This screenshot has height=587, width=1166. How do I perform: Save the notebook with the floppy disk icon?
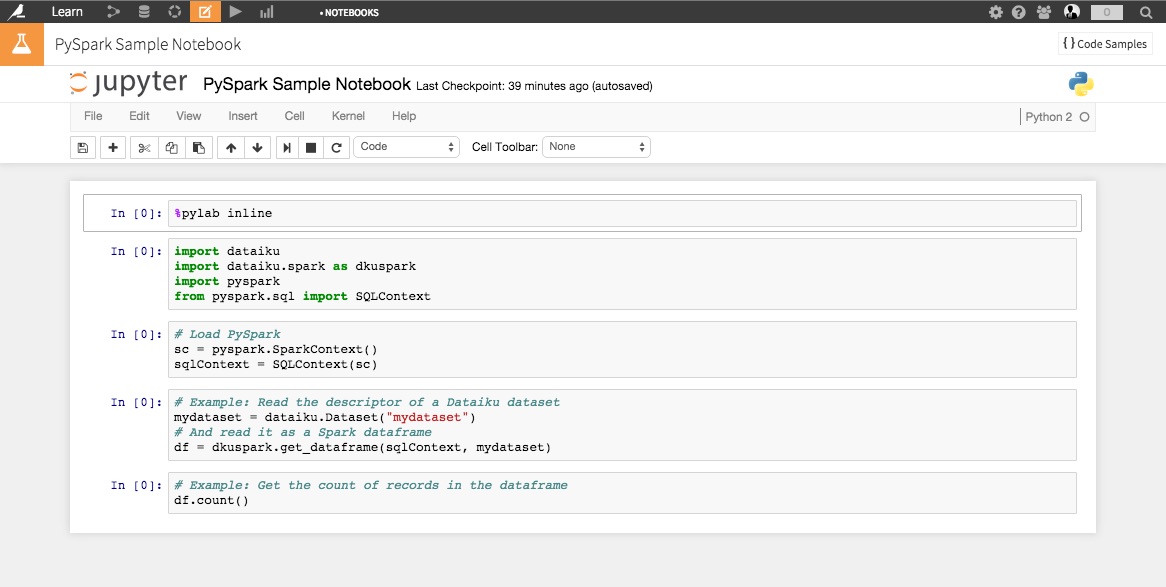tap(83, 148)
